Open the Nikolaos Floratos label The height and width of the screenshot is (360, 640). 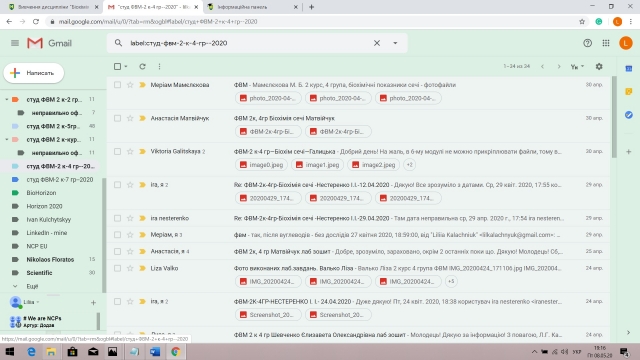tap(51, 260)
